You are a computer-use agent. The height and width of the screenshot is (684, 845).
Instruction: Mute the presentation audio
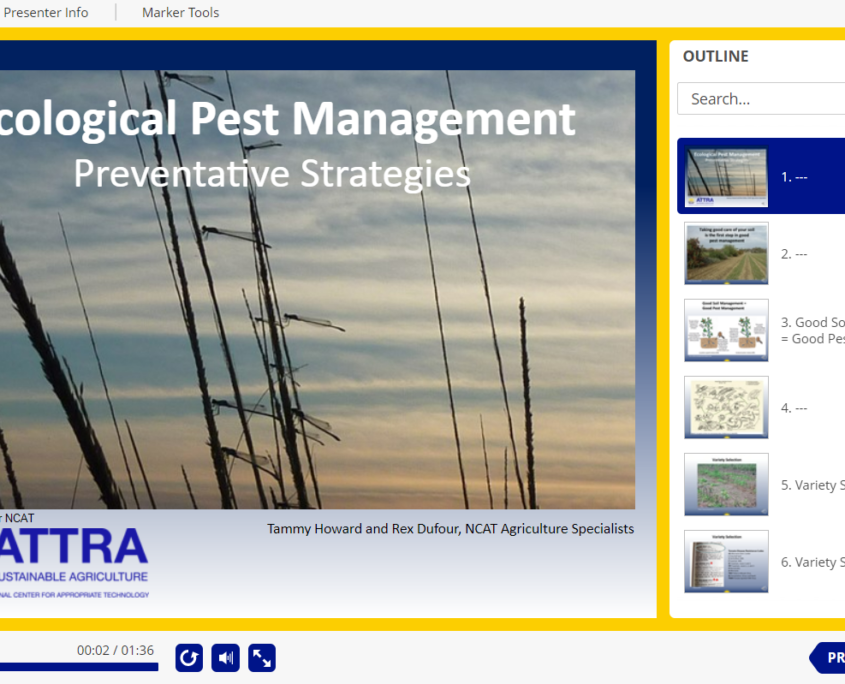[226, 658]
